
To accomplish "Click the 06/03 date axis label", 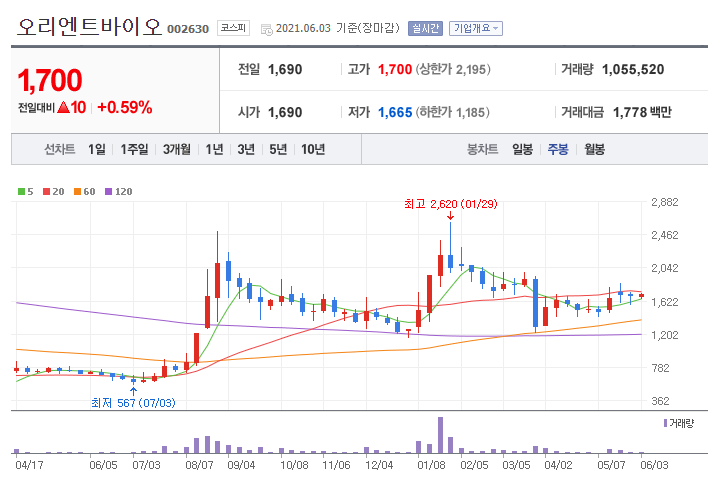I will tap(654, 465).
